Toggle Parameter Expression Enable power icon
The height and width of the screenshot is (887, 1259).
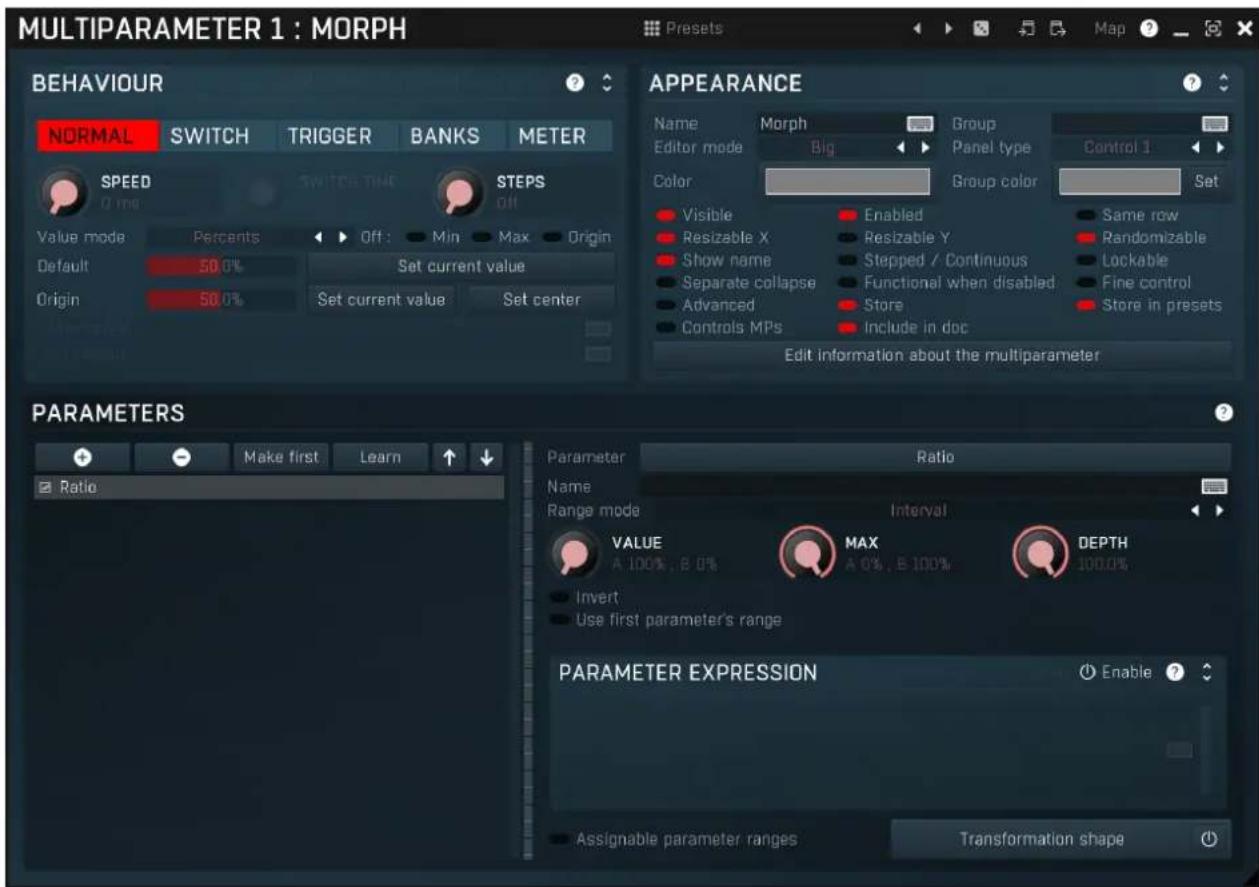click(1086, 672)
